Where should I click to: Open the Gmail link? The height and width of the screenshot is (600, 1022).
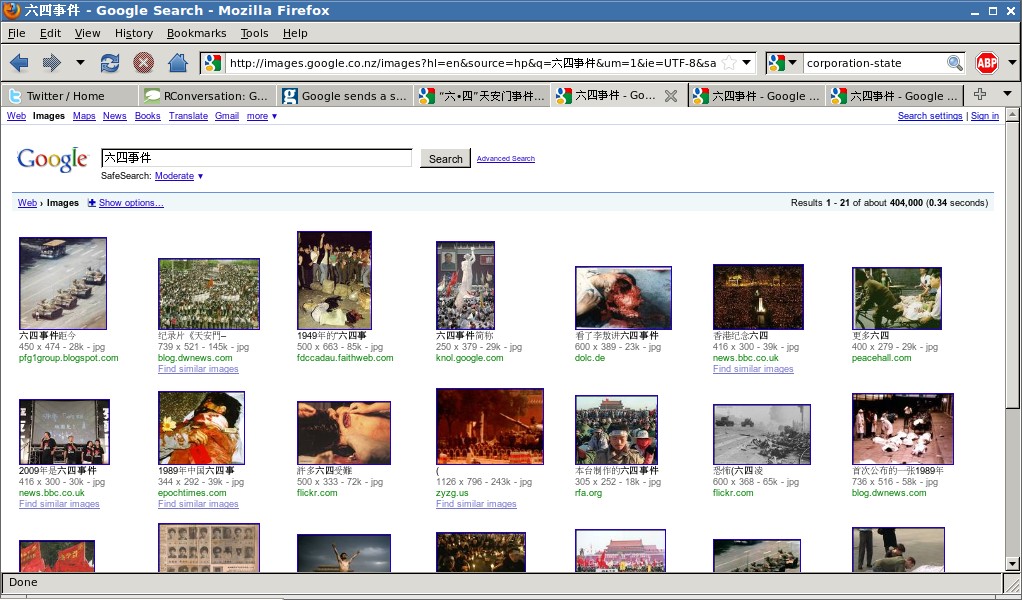tap(227, 116)
